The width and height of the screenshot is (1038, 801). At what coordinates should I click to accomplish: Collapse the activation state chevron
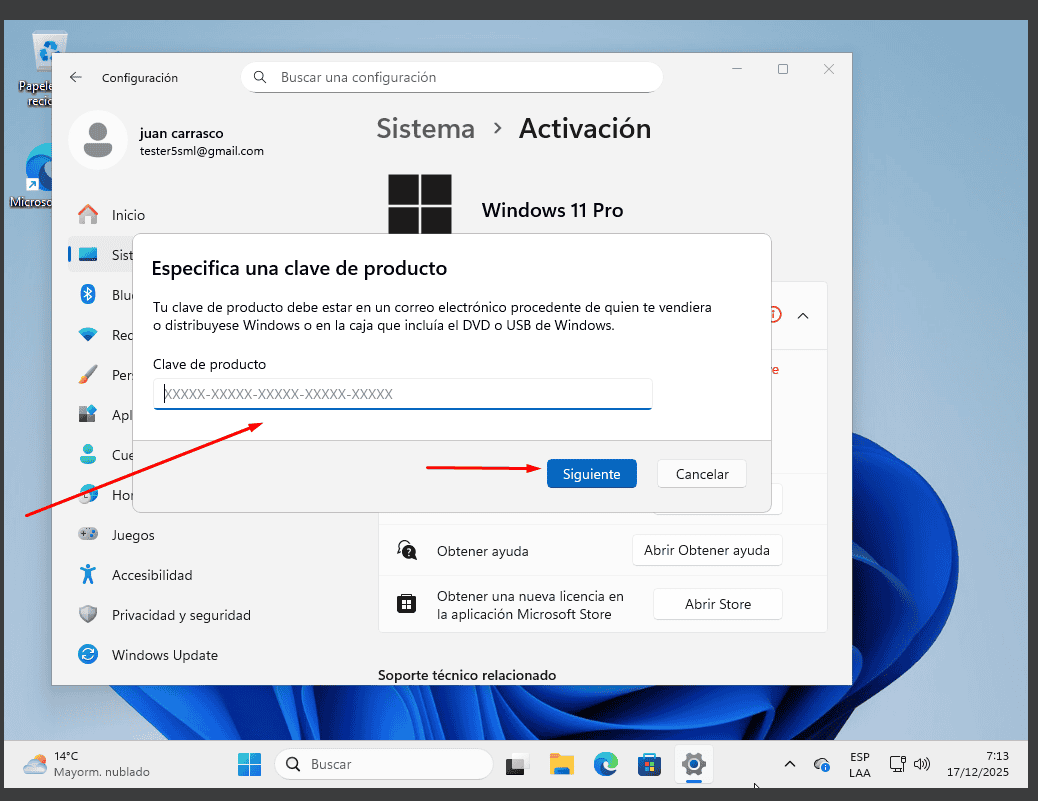[x=802, y=315]
